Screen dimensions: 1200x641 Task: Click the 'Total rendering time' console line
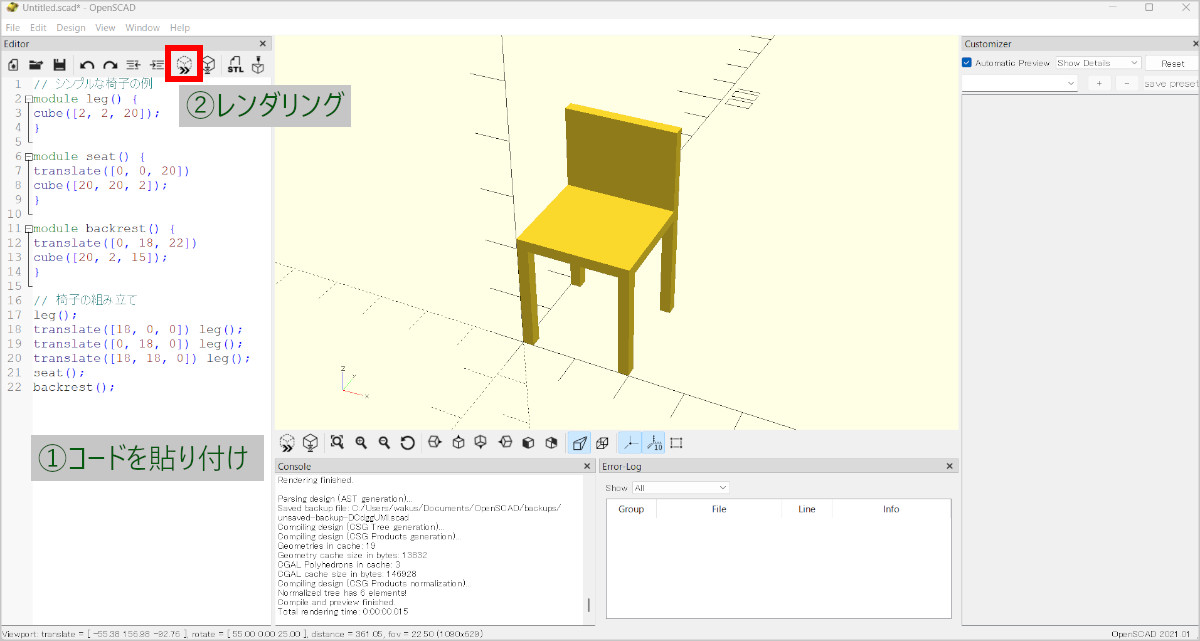[343, 611]
